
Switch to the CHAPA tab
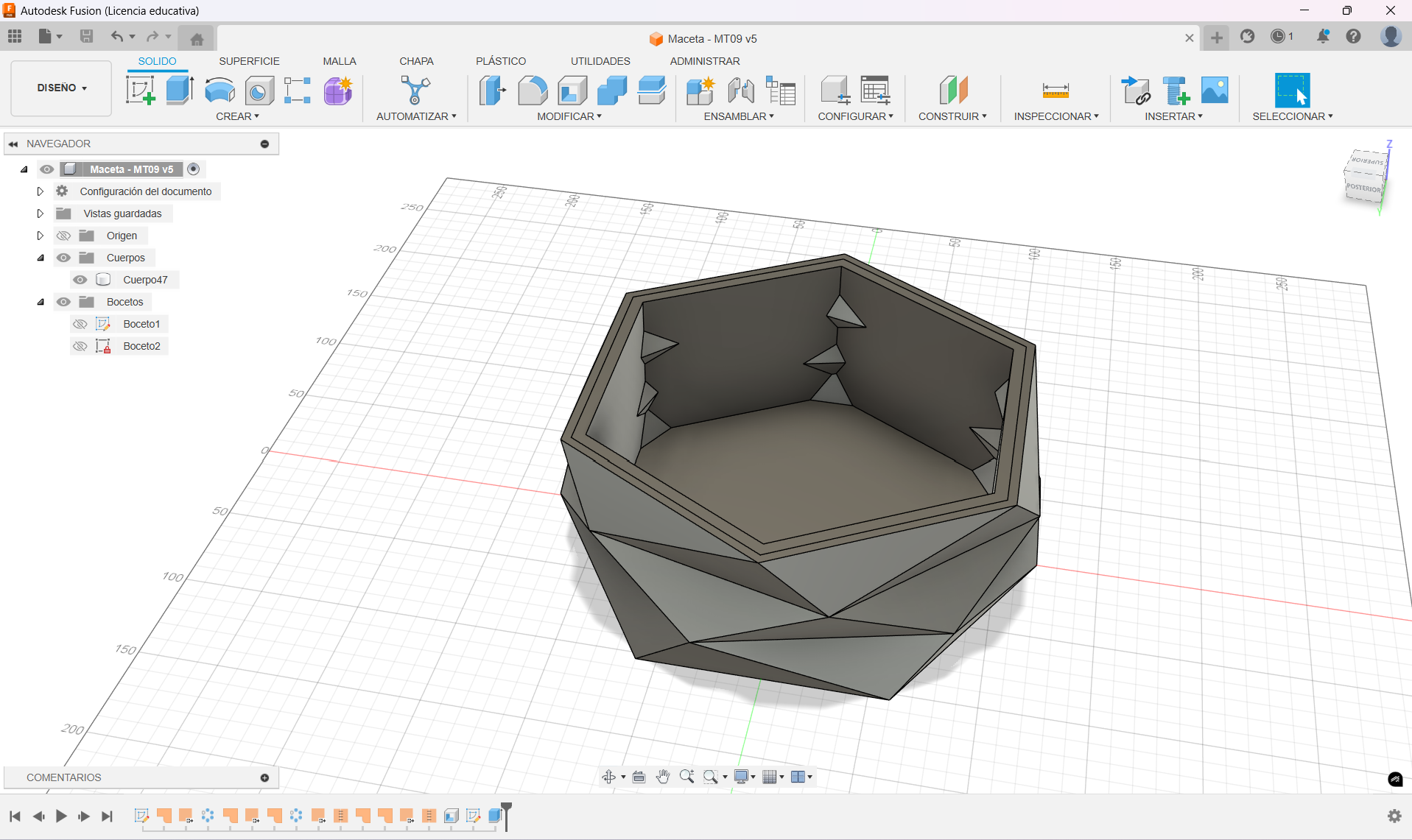coord(416,61)
